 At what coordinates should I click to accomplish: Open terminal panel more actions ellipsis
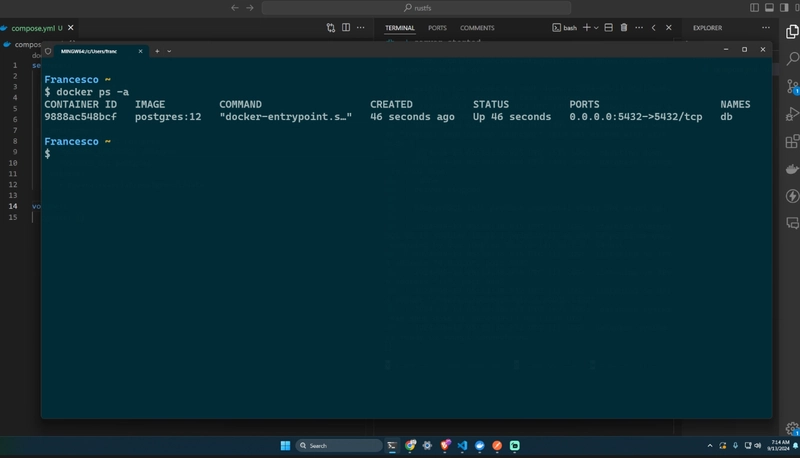pyautogui.click(x=639, y=28)
